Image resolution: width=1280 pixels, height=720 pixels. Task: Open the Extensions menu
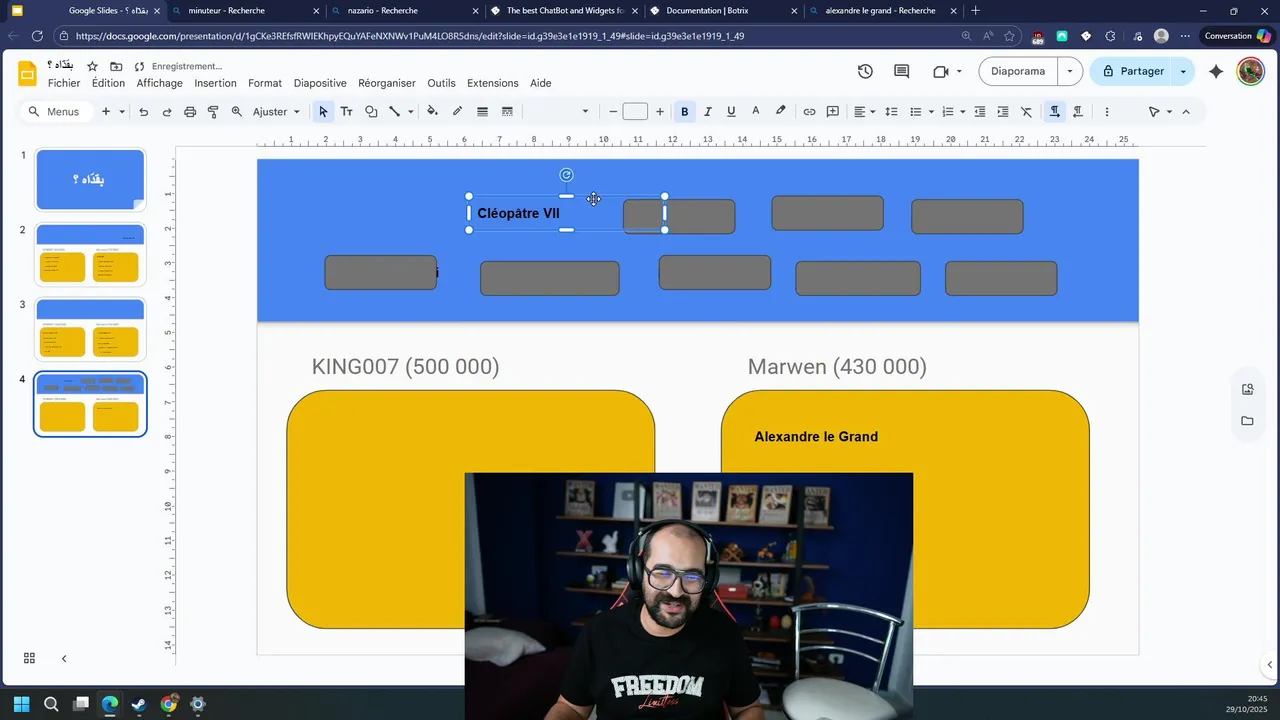click(x=493, y=83)
